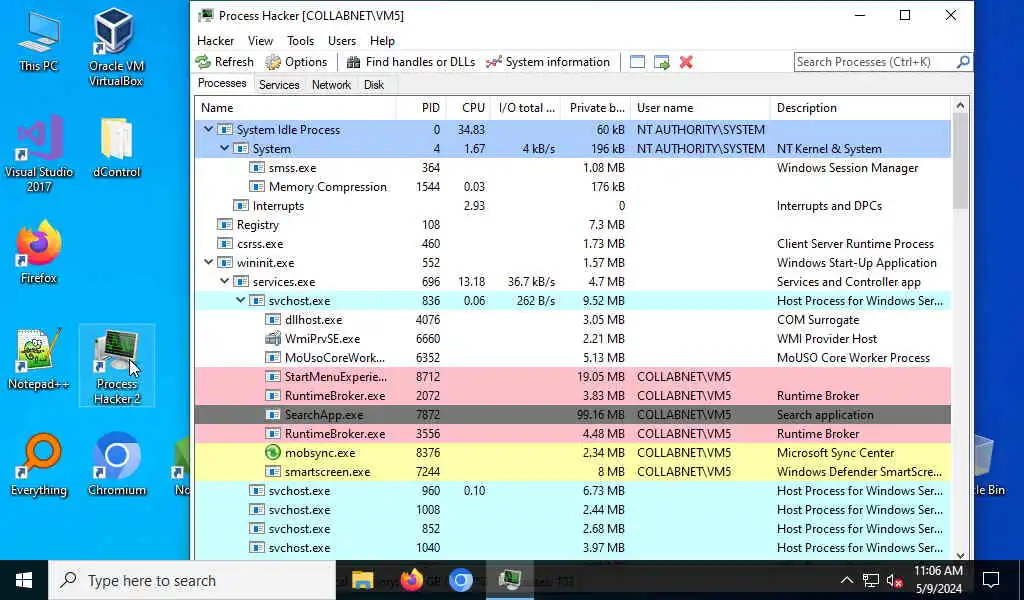The height and width of the screenshot is (600, 1024).
Task: Click the Search Processes input field
Action: click(x=874, y=62)
